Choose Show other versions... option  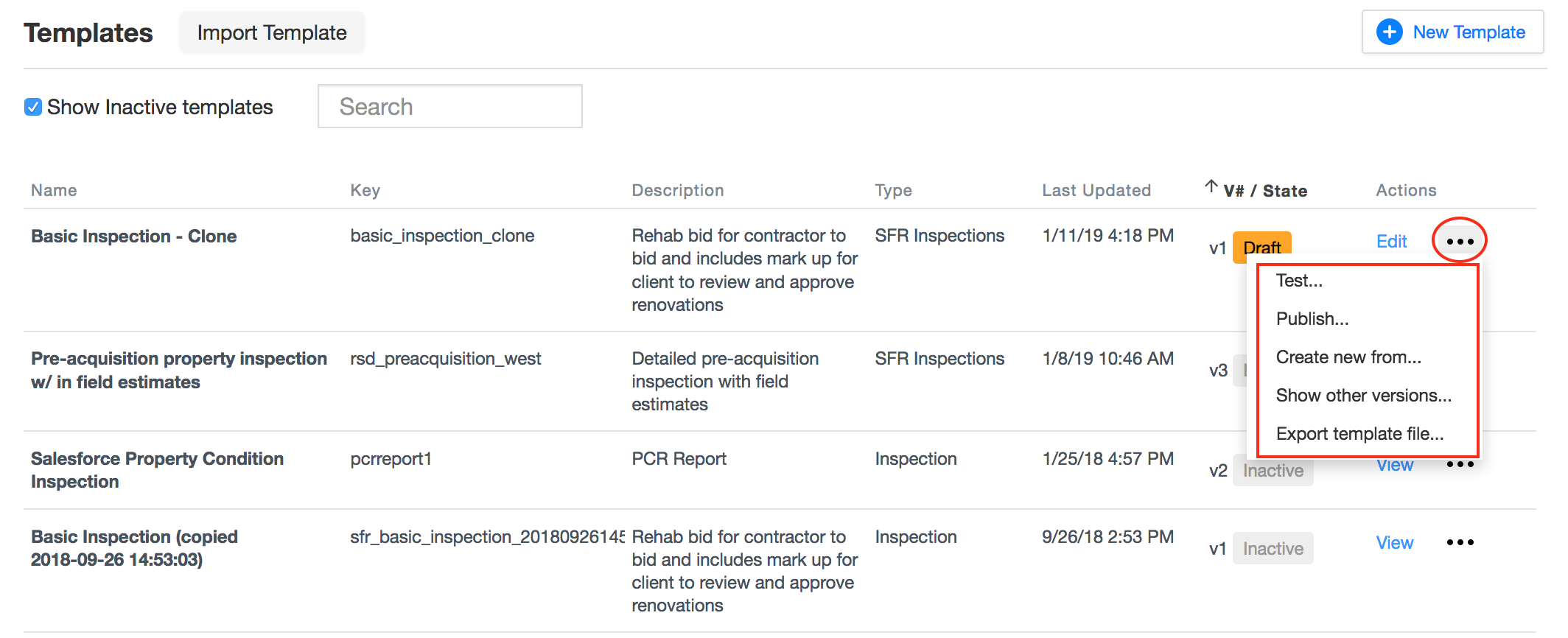click(1364, 396)
